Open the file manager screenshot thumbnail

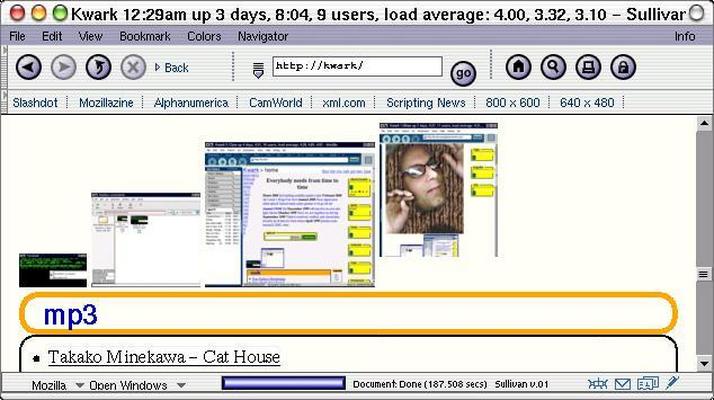146,240
